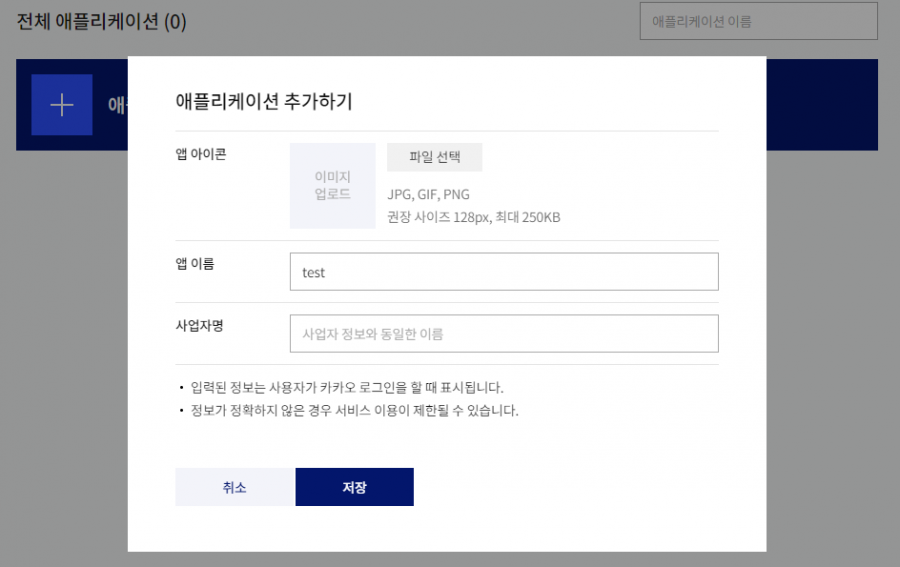900x567 pixels.
Task: Click the 앱 아이콘 label
Action: coord(201,154)
